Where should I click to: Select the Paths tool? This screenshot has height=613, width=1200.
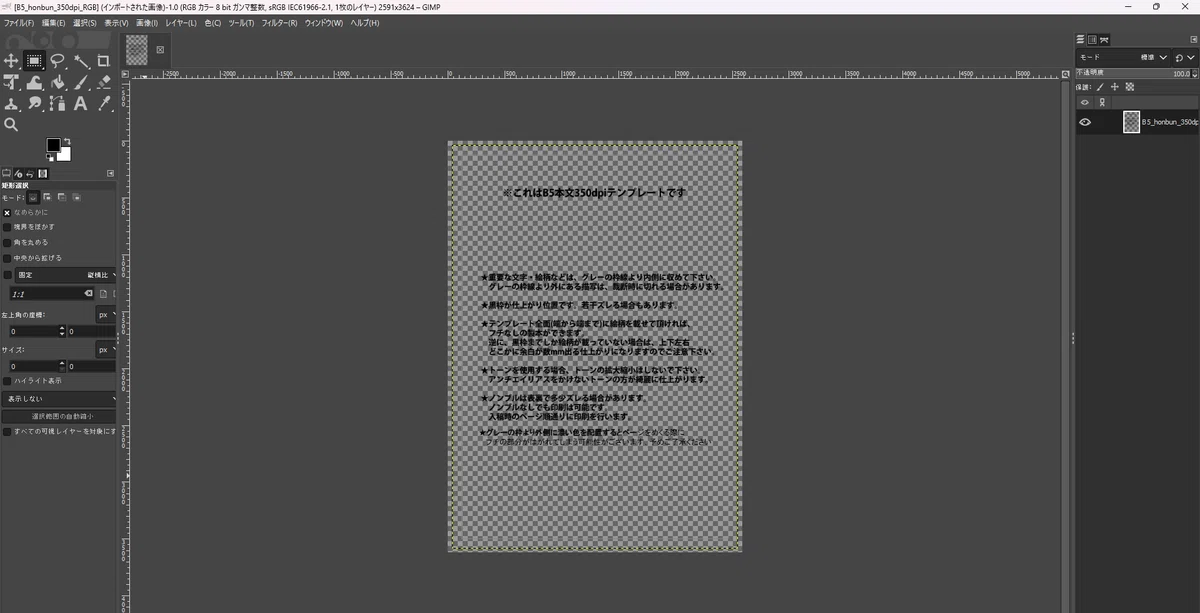58,103
